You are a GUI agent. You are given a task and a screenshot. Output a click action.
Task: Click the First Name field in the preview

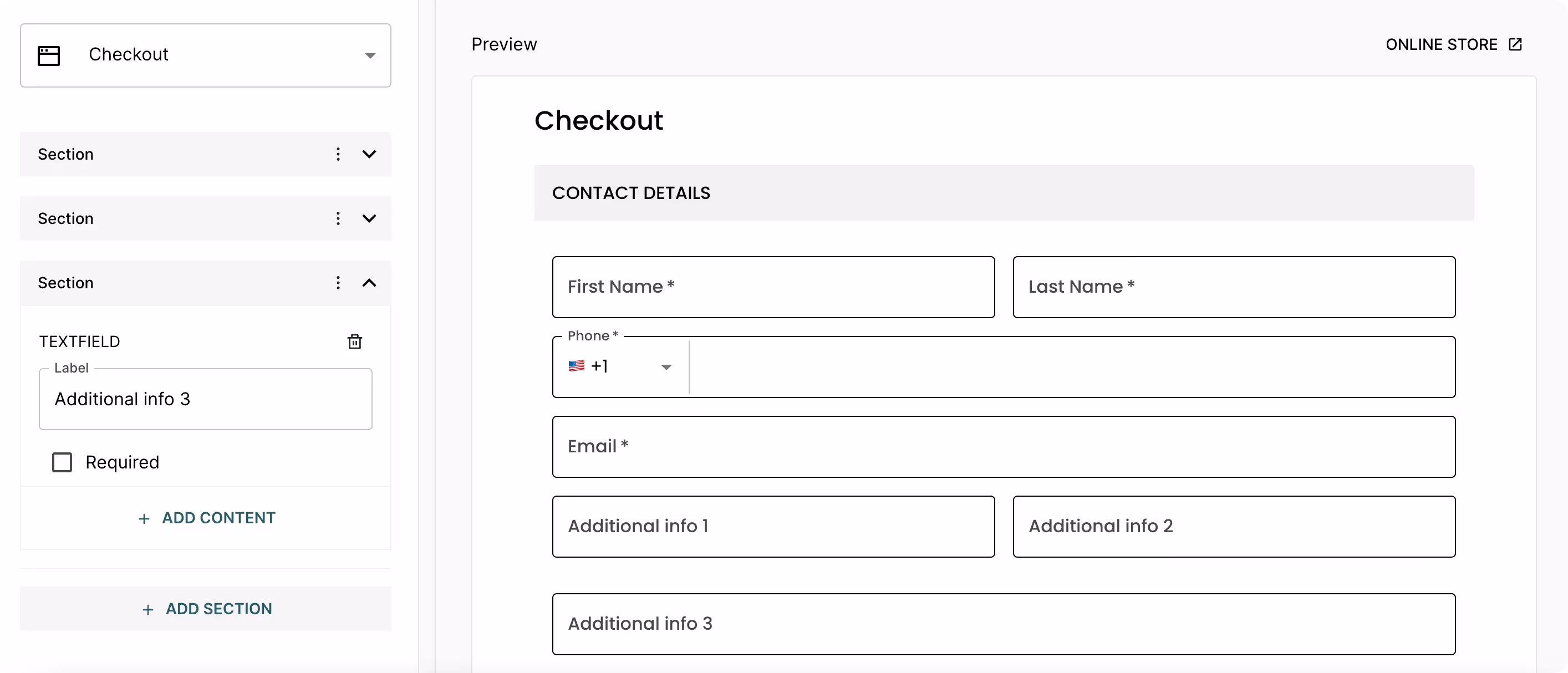coord(773,287)
